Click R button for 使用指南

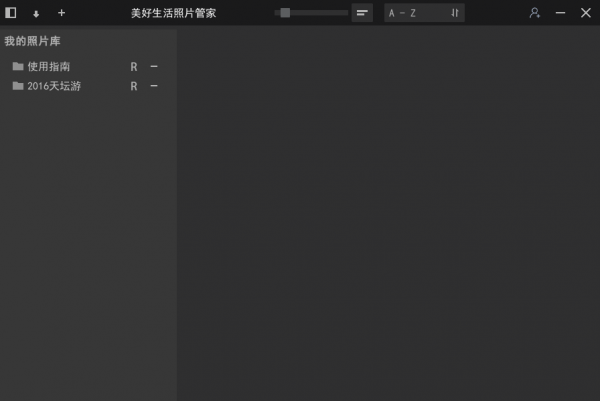pyautogui.click(x=134, y=67)
